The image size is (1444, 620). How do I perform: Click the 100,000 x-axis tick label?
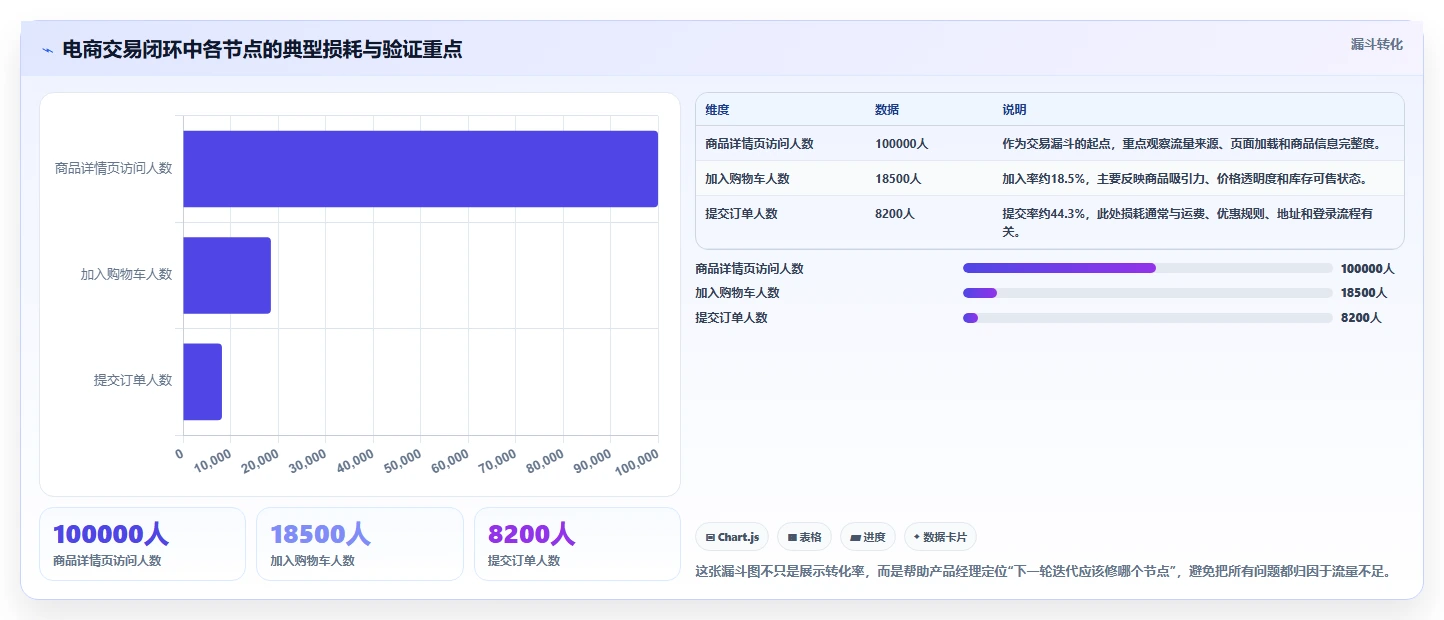coord(636,463)
